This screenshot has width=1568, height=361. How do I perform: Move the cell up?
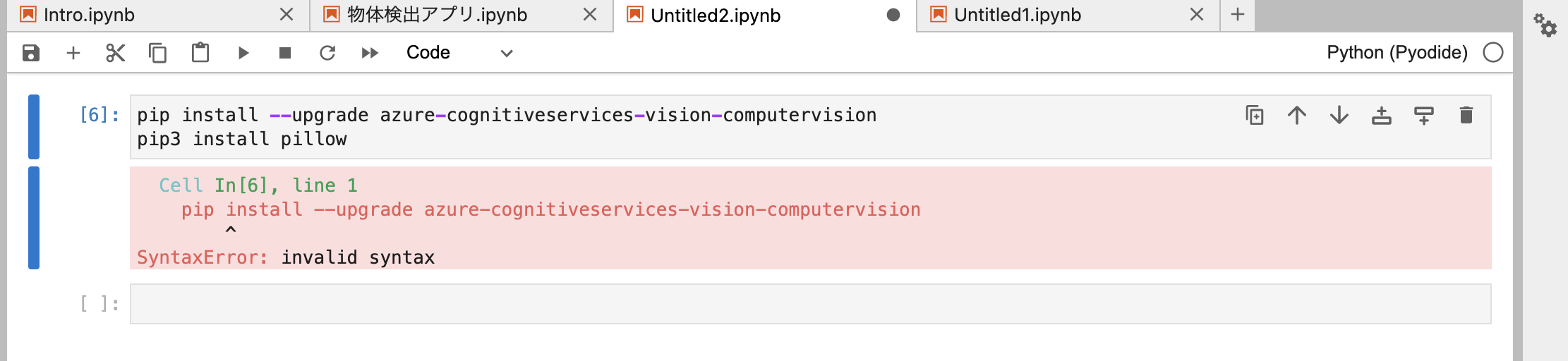click(1297, 115)
